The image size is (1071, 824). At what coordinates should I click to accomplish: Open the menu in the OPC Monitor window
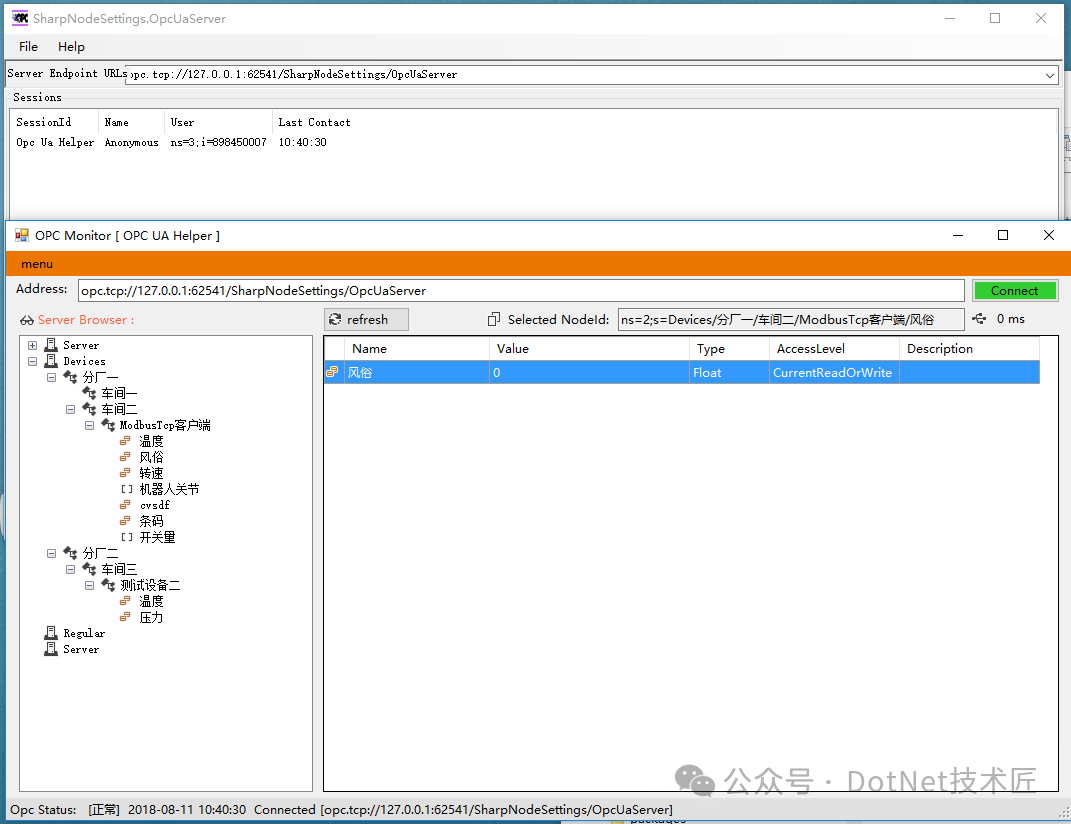(36, 263)
